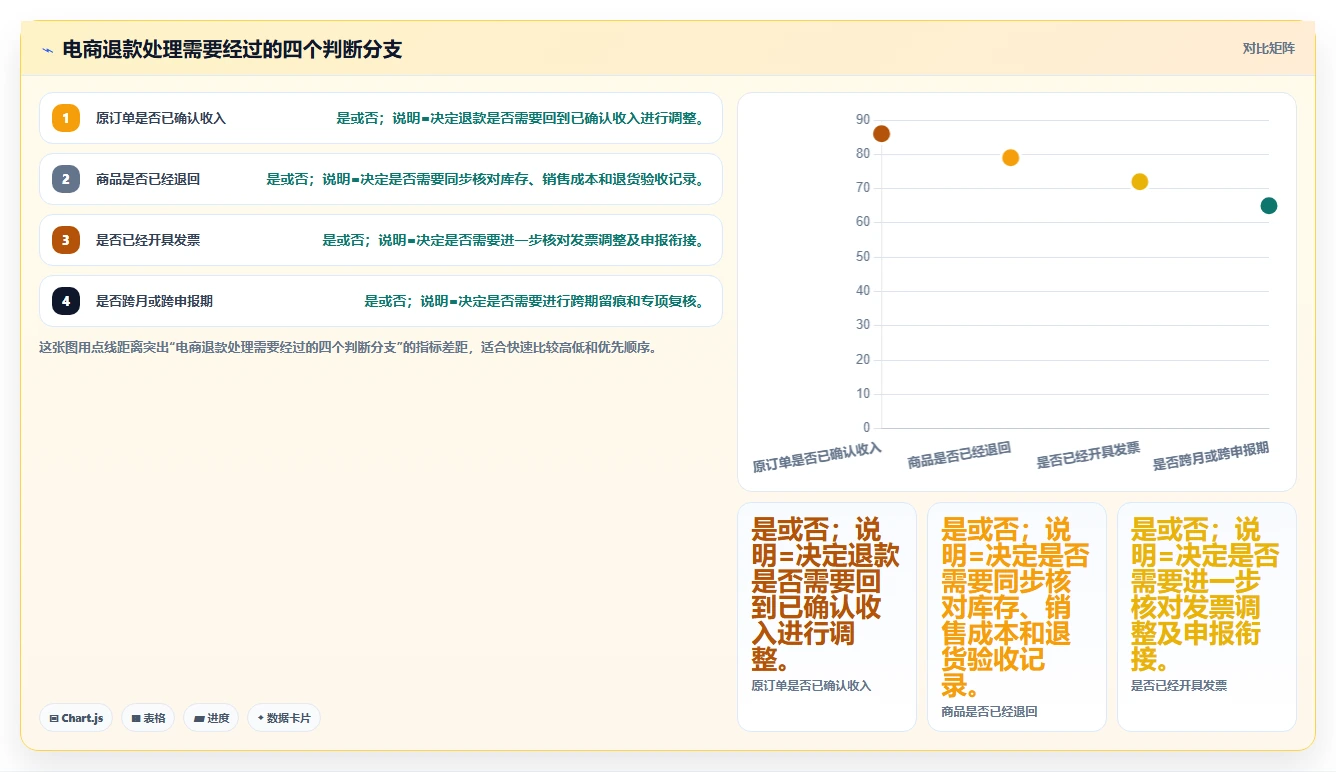Click the 对比矩阵 label in header
1336x772 pixels.
1268,48
